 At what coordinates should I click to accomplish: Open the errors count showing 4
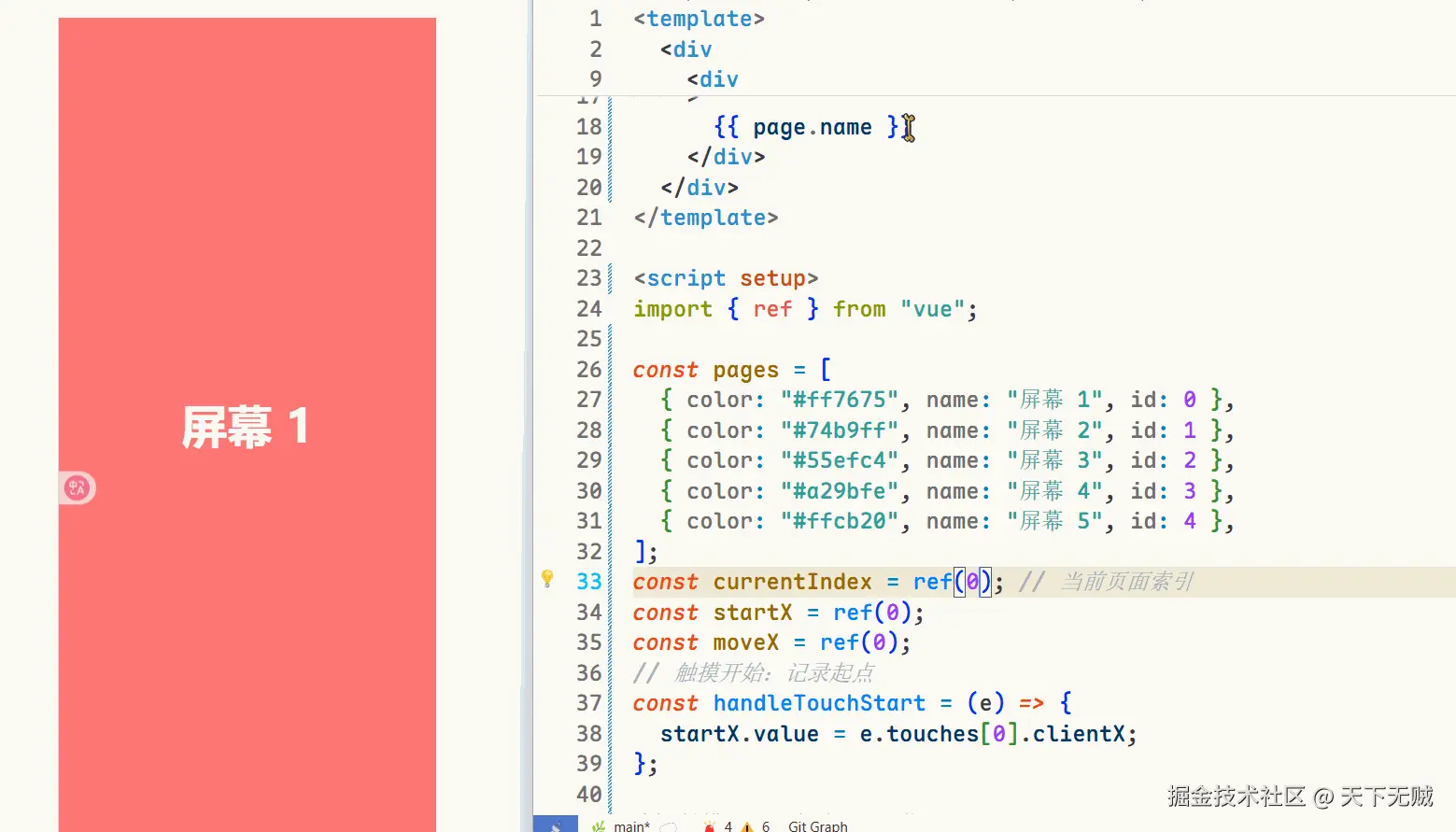click(x=718, y=826)
